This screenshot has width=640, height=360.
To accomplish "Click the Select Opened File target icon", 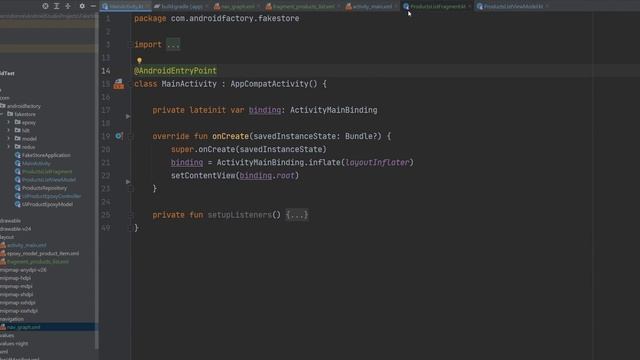I will 45,6.
